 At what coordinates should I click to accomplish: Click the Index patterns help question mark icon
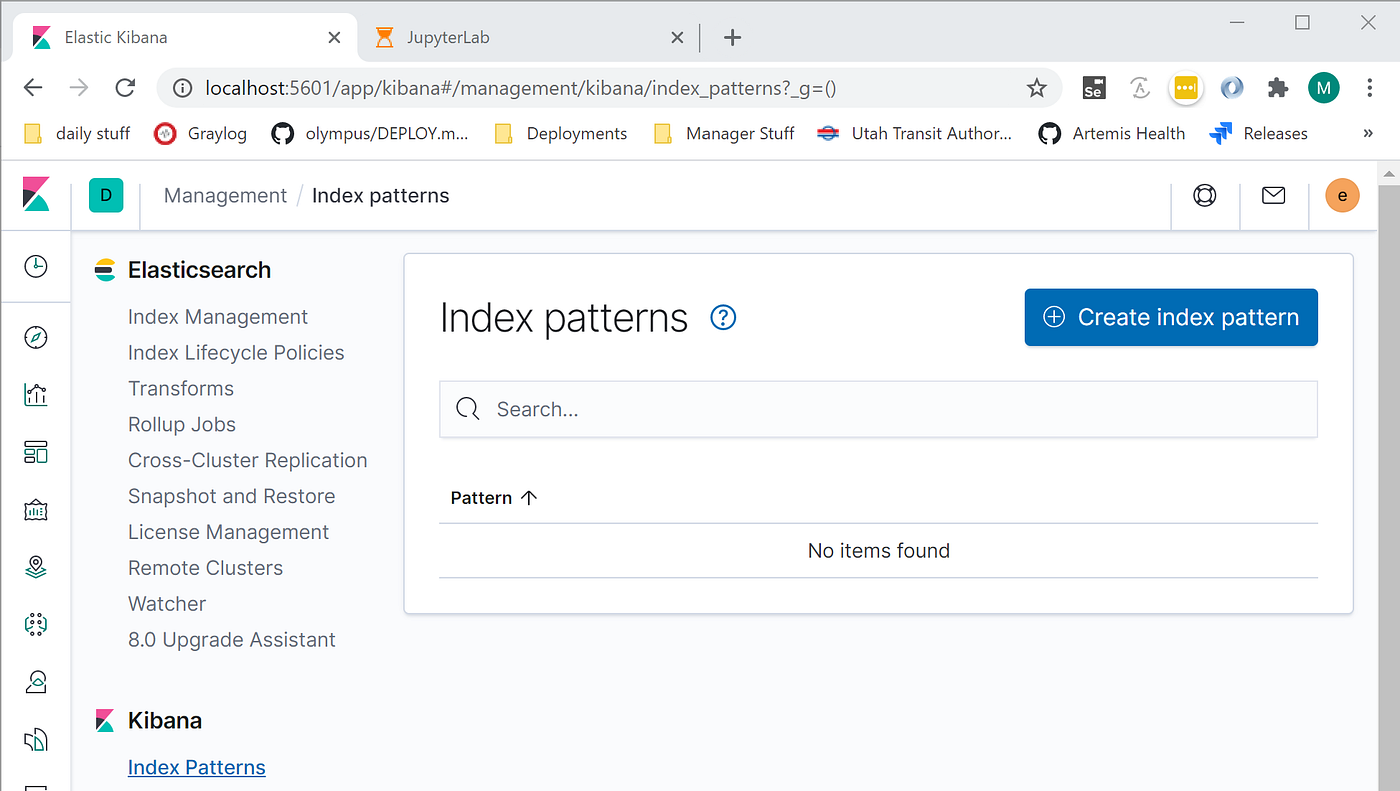[x=723, y=318]
